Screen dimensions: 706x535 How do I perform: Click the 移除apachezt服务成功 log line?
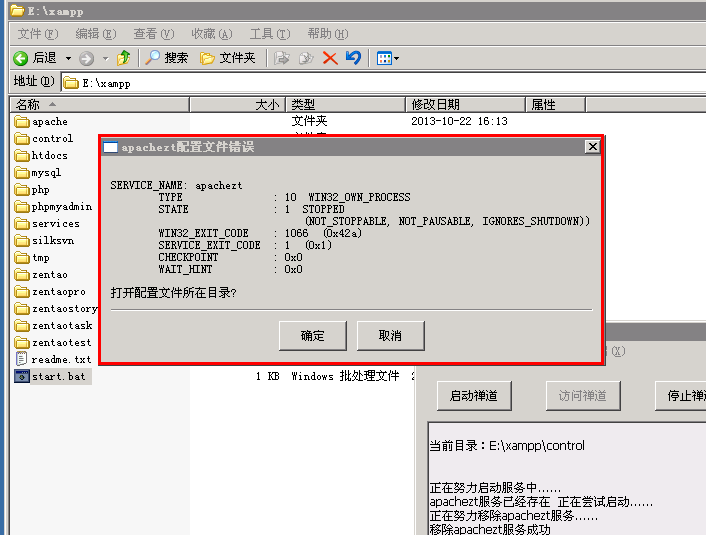point(490,529)
